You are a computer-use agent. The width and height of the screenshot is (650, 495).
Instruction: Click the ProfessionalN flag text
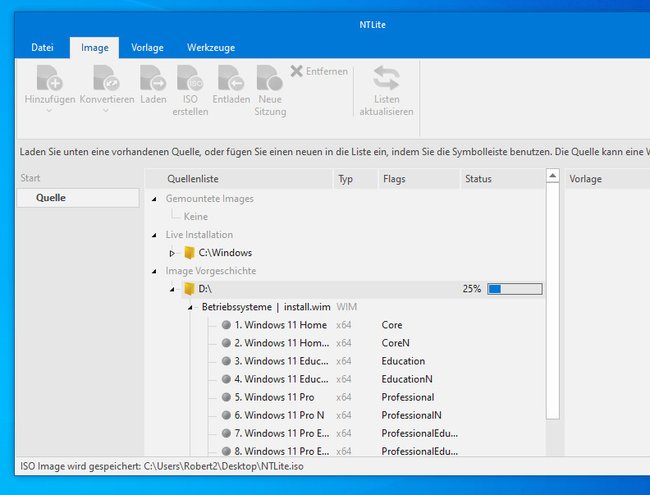click(411, 415)
